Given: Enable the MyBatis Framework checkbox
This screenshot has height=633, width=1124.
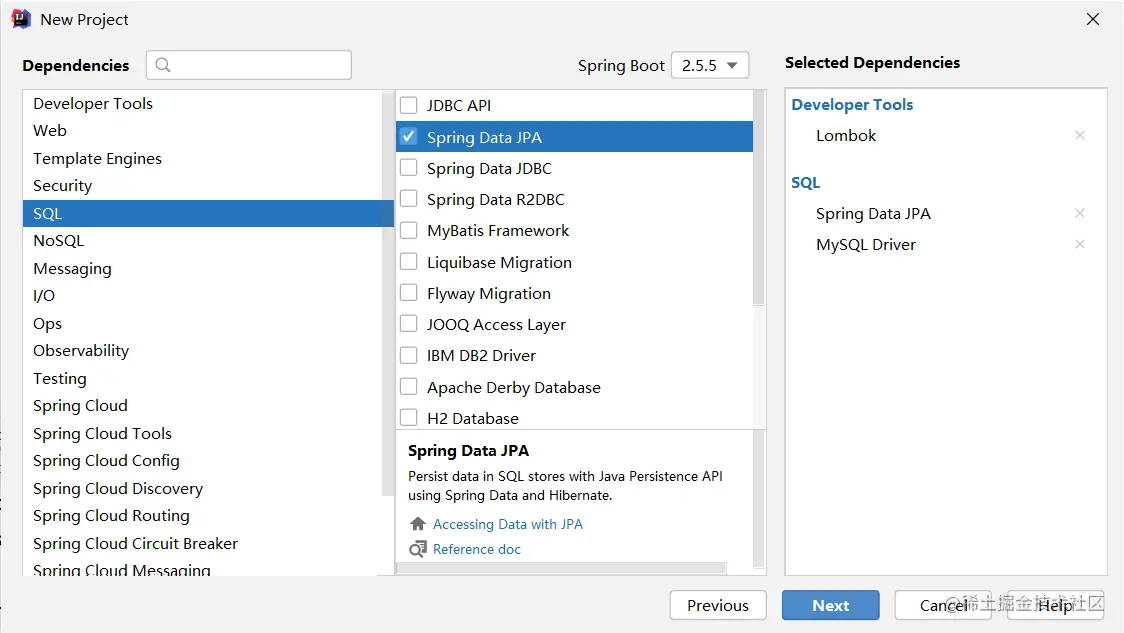Looking at the screenshot, I should click(x=409, y=230).
